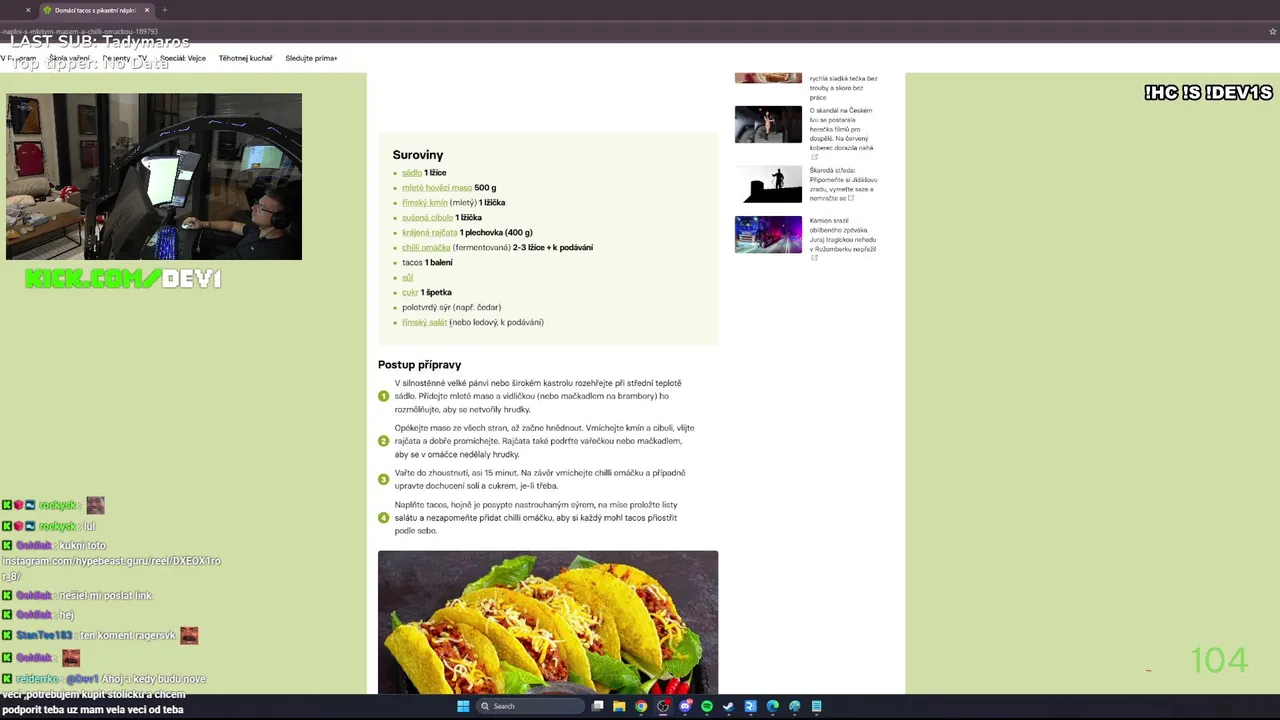Open the sušená cibule ingredient link
The image size is (1280, 720).
click(x=428, y=218)
